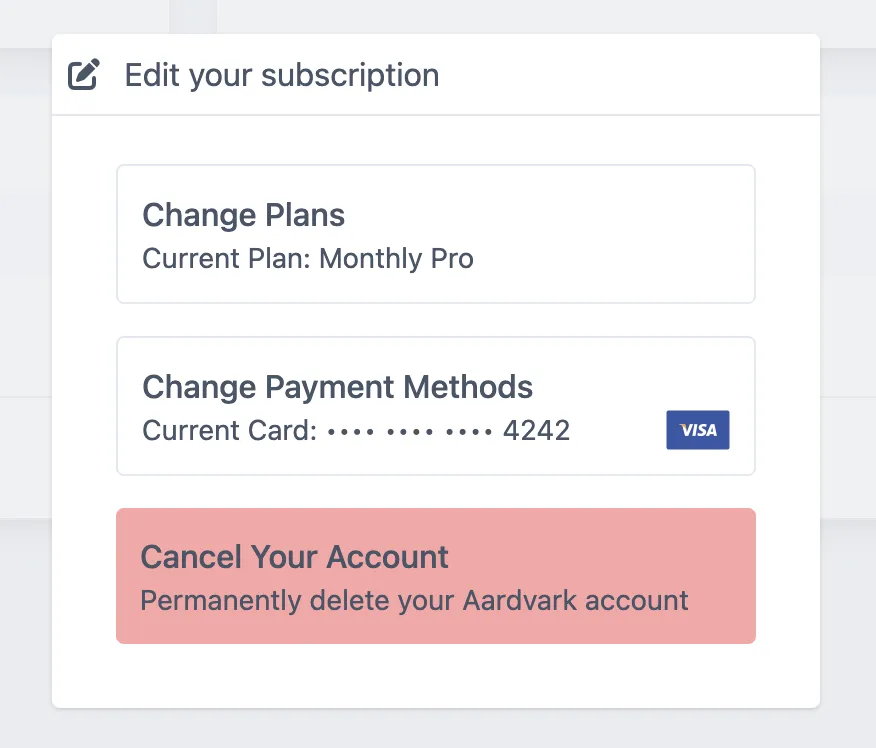Click the Current Plan: Monthly Pro text
Viewport: 876px width, 748px height.
pyautogui.click(x=308, y=258)
